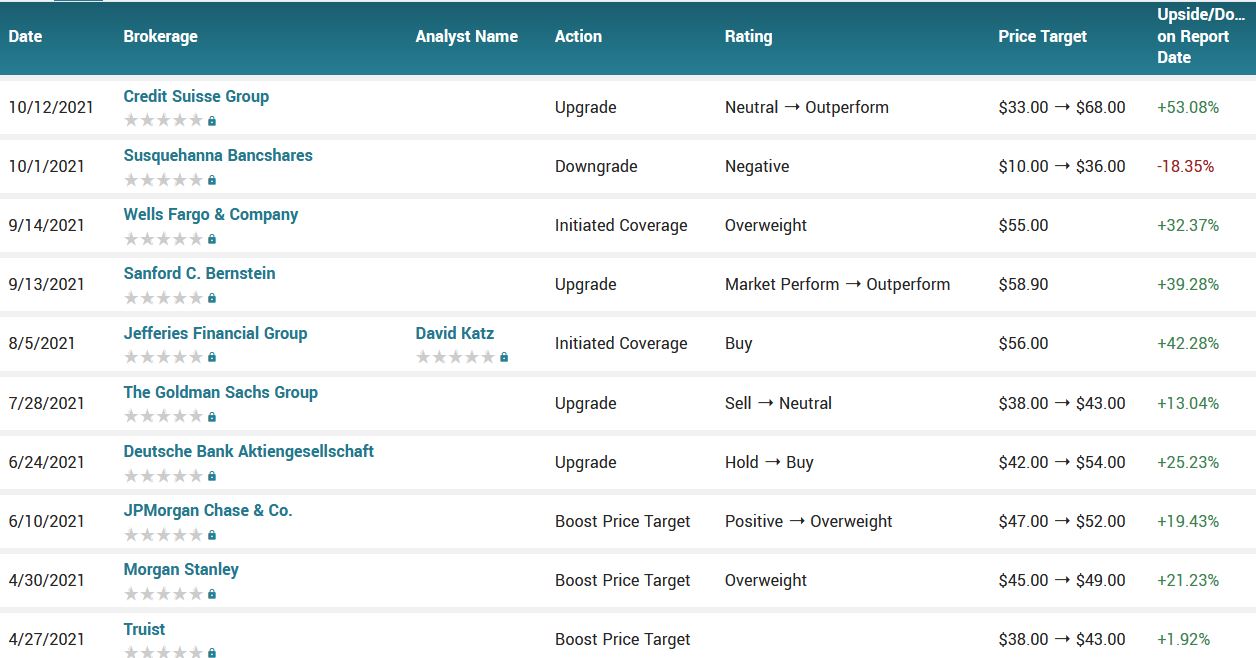Click the Neutral → Outperform rating cell
The image size is (1256, 658).
click(x=807, y=107)
